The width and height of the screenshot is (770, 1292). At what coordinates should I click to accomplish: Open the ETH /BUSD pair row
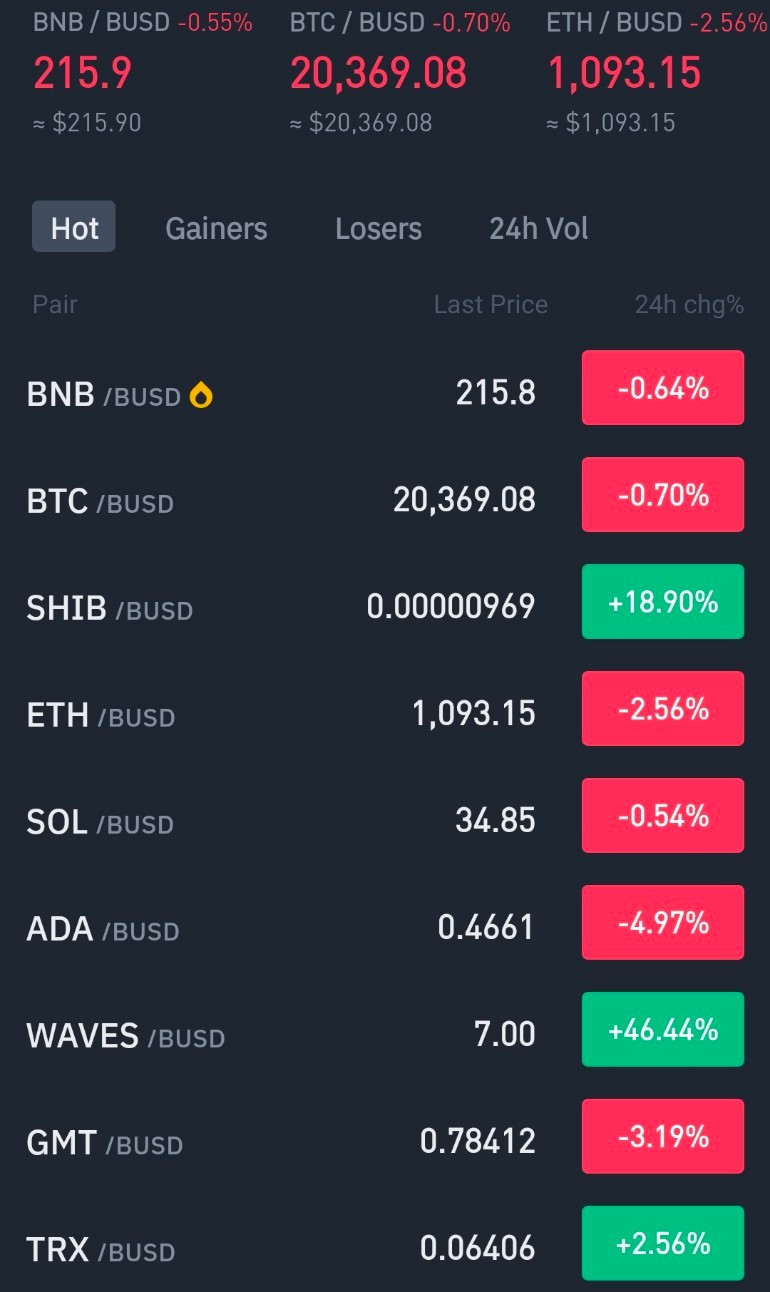coord(385,714)
